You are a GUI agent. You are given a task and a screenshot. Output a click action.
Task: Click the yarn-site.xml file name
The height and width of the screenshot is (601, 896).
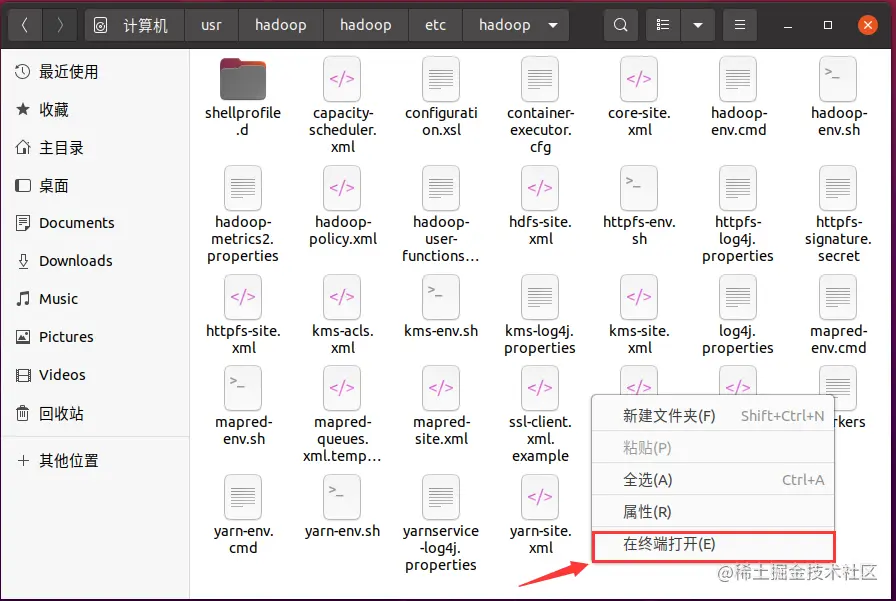point(541,540)
